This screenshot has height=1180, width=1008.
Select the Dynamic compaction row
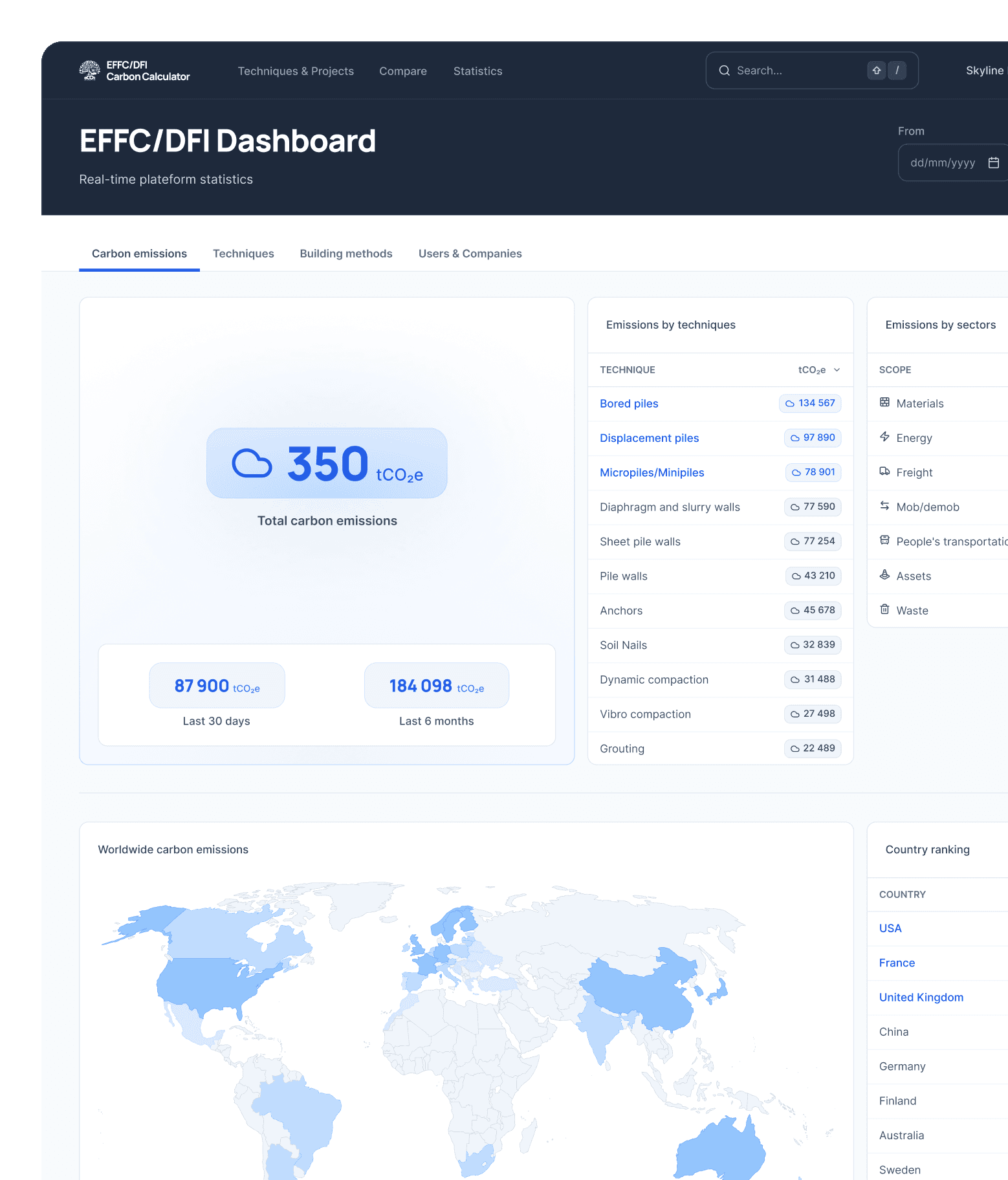[721, 679]
